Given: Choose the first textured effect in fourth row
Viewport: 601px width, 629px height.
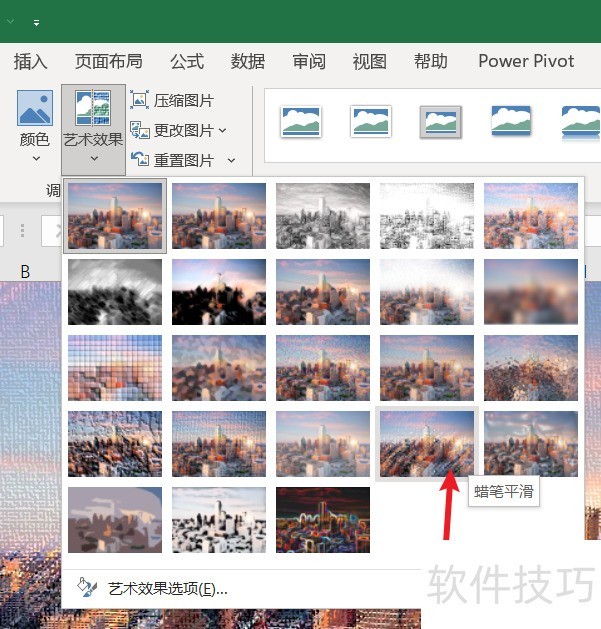Looking at the screenshot, I should pyautogui.click(x=115, y=444).
